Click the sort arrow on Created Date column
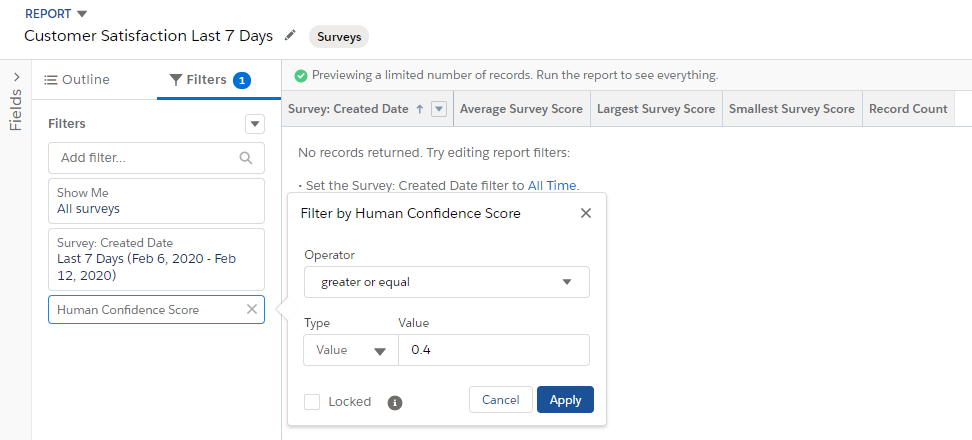The image size is (972, 440). [419, 109]
